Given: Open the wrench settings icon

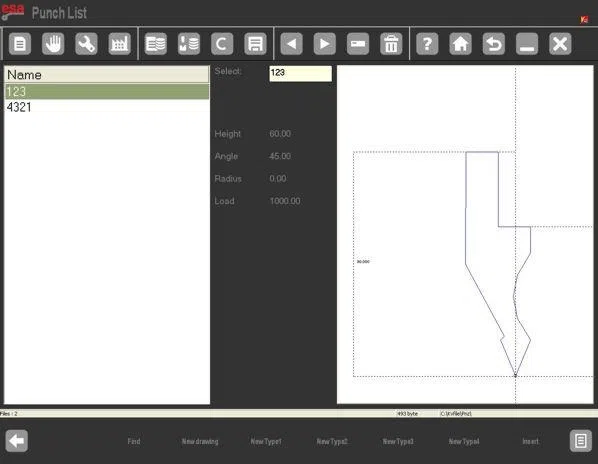Looking at the screenshot, I should click(x=86, y=44).
